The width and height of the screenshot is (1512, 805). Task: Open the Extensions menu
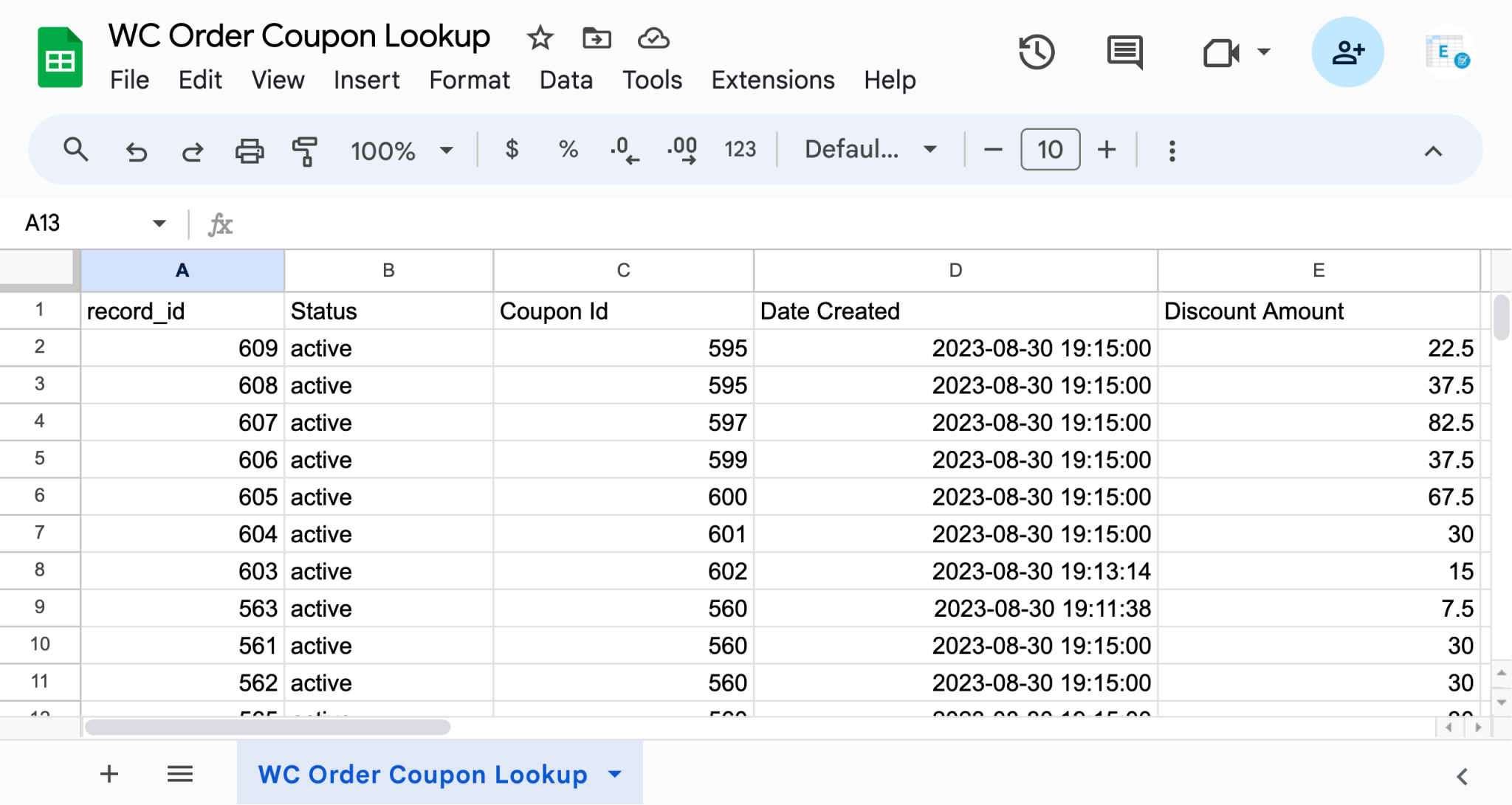click(772, 80)
